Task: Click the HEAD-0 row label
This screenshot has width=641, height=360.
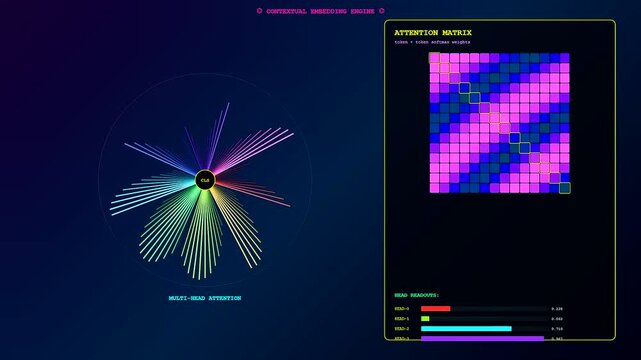Action: tap(402, 309)
